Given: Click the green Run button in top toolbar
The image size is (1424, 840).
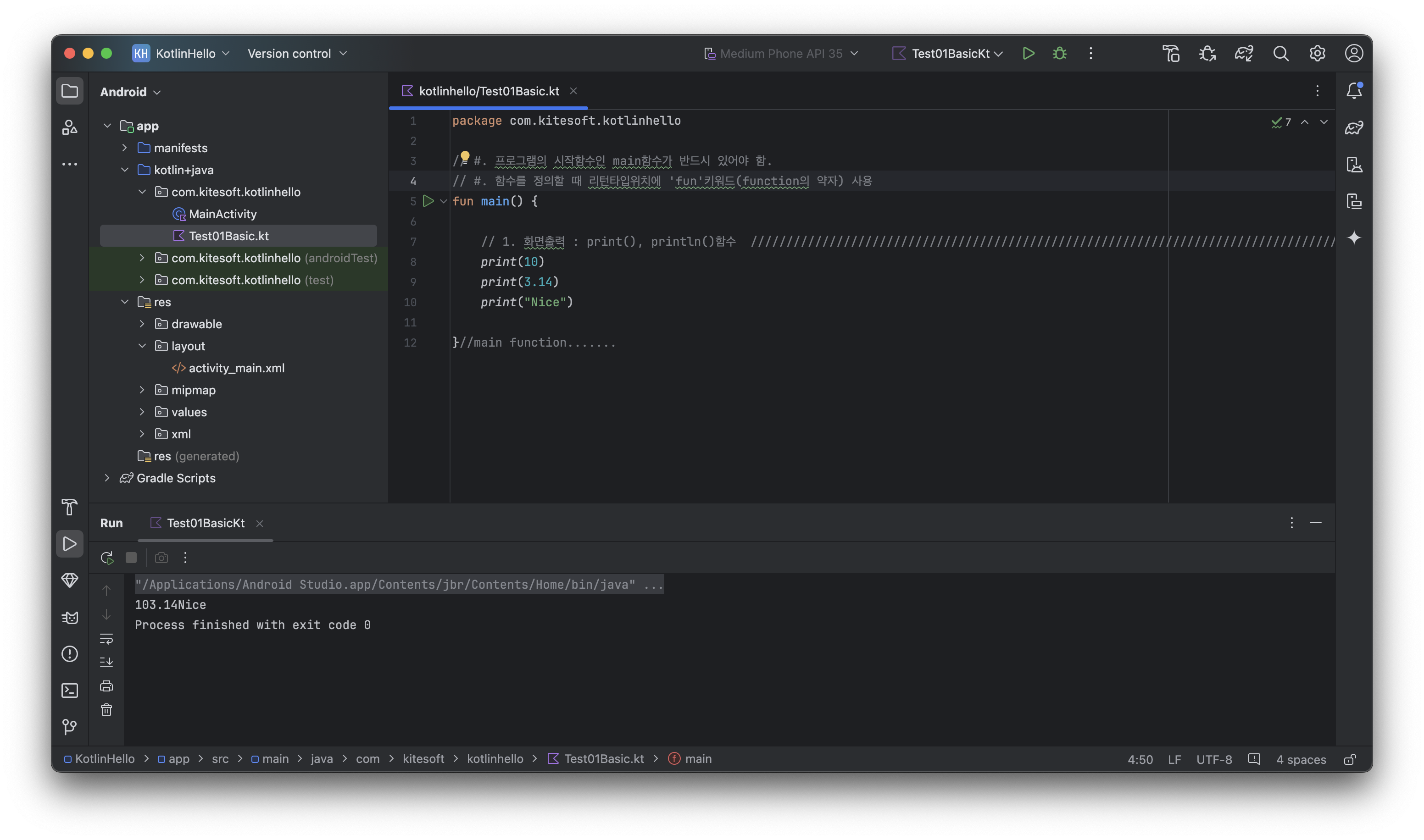Looking at the screenshot, I should 1028,53.
